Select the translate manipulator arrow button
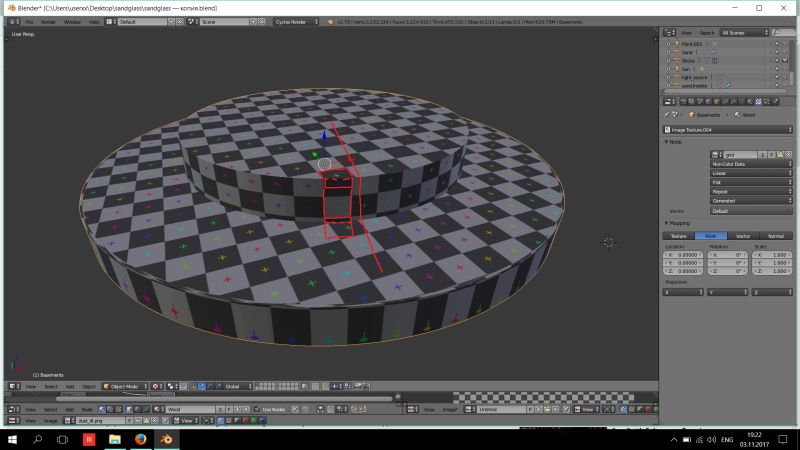Screen dimensions: 800x450 [x=202, y=387]
